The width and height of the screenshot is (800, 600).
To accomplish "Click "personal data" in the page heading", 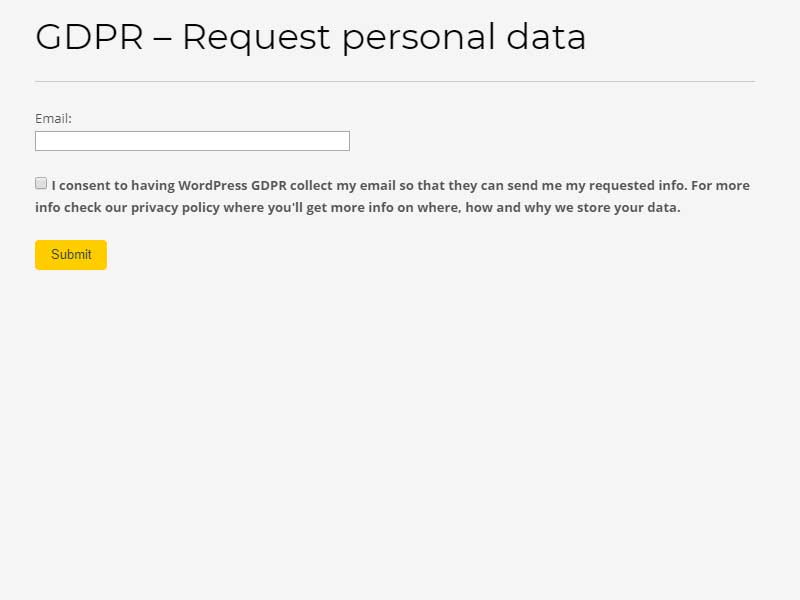I will tap(464, 37).
